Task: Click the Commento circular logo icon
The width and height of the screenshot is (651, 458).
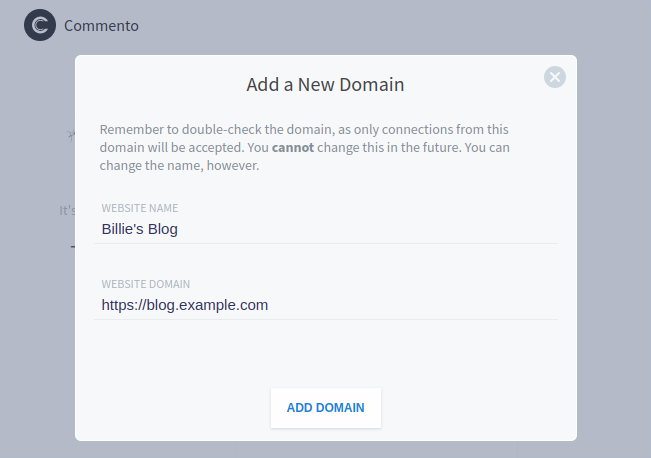Action: click(40, 25)
